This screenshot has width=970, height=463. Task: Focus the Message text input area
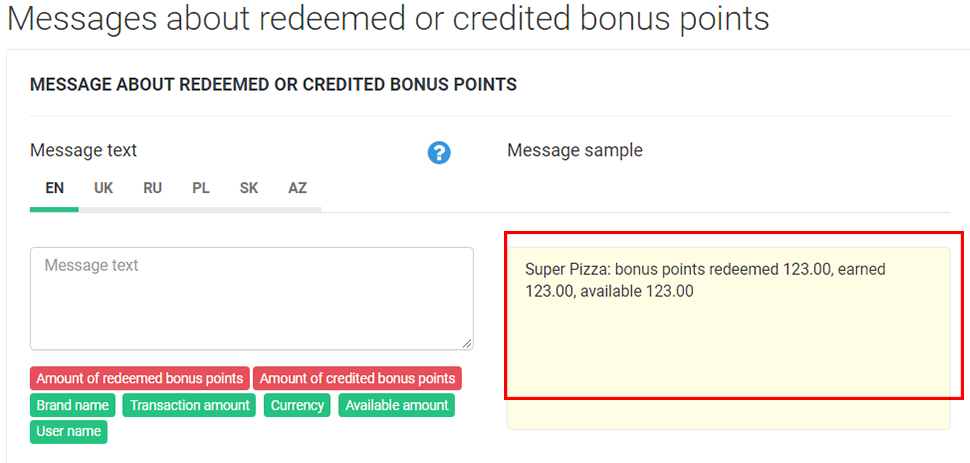[x=251, y=298]
